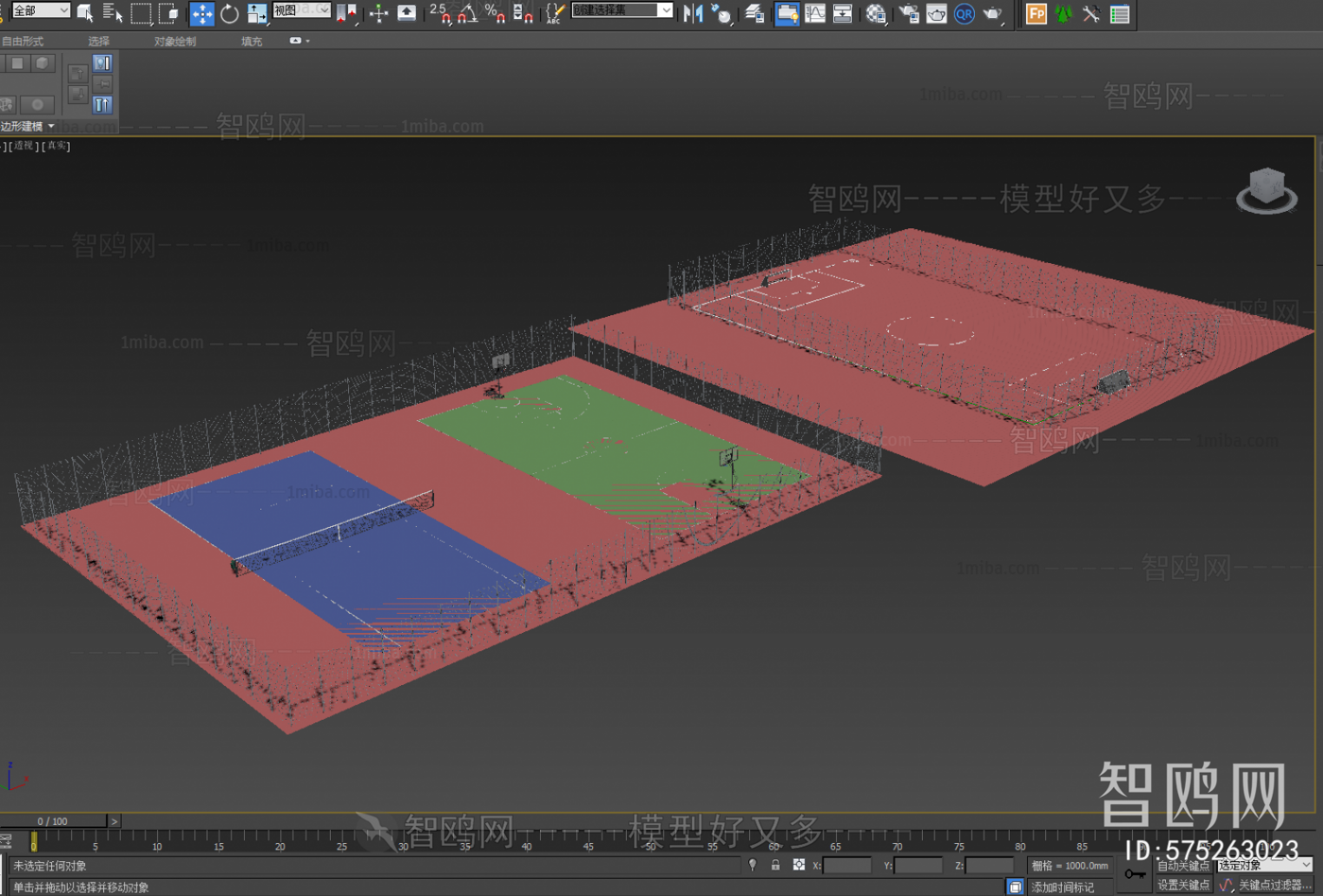
Task: Click Use Pivot Point Center icon
Action: pyautogui.click(x=346, y=13)
